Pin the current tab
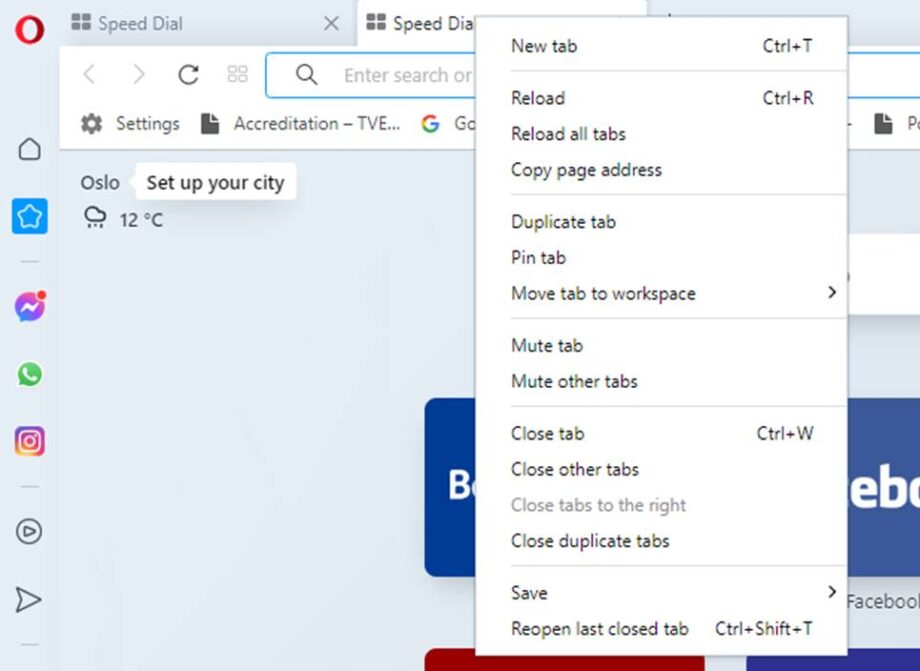The image size is (920, 671). 537,257
